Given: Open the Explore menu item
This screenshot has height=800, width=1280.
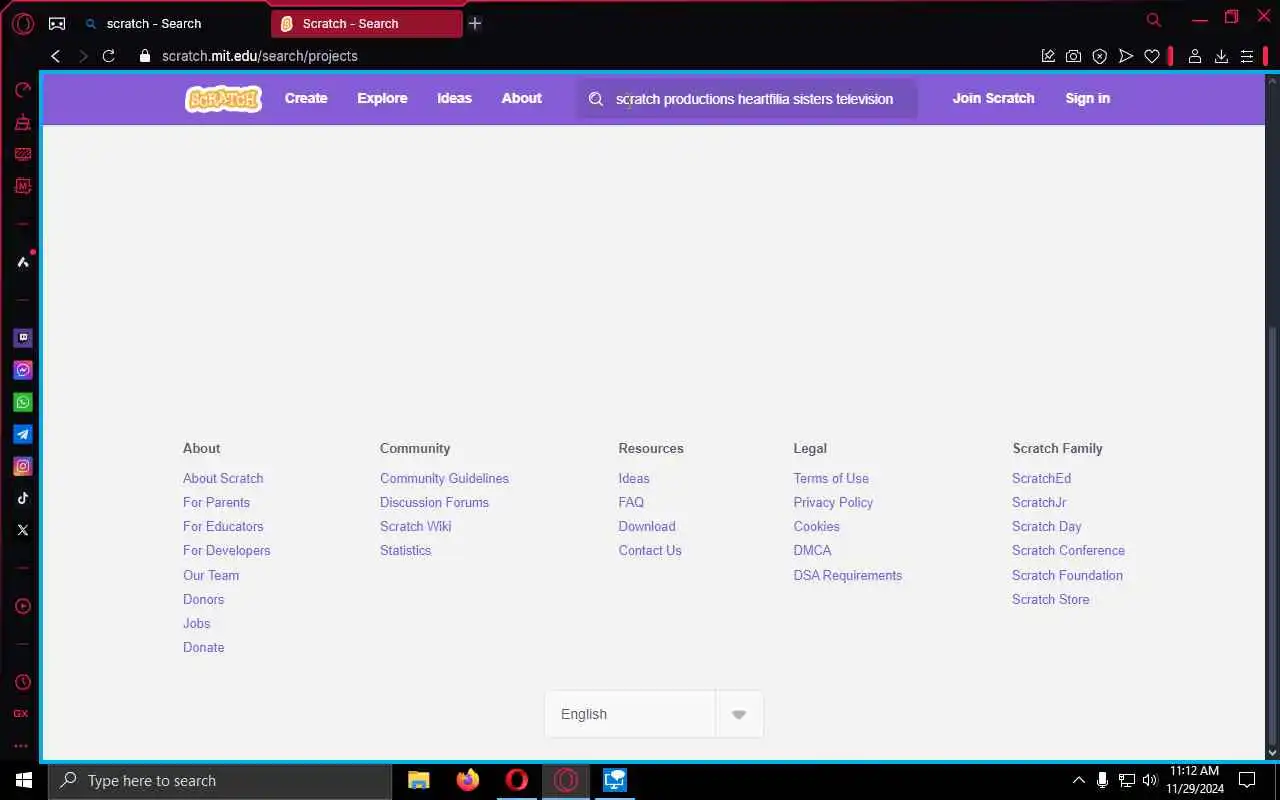Looking at the screenshot, I should pyautogui.click(x=382, y=98).
